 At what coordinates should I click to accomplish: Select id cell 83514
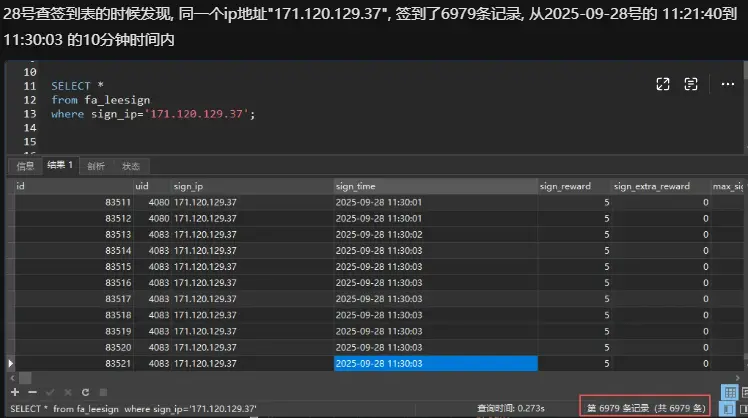73,251
